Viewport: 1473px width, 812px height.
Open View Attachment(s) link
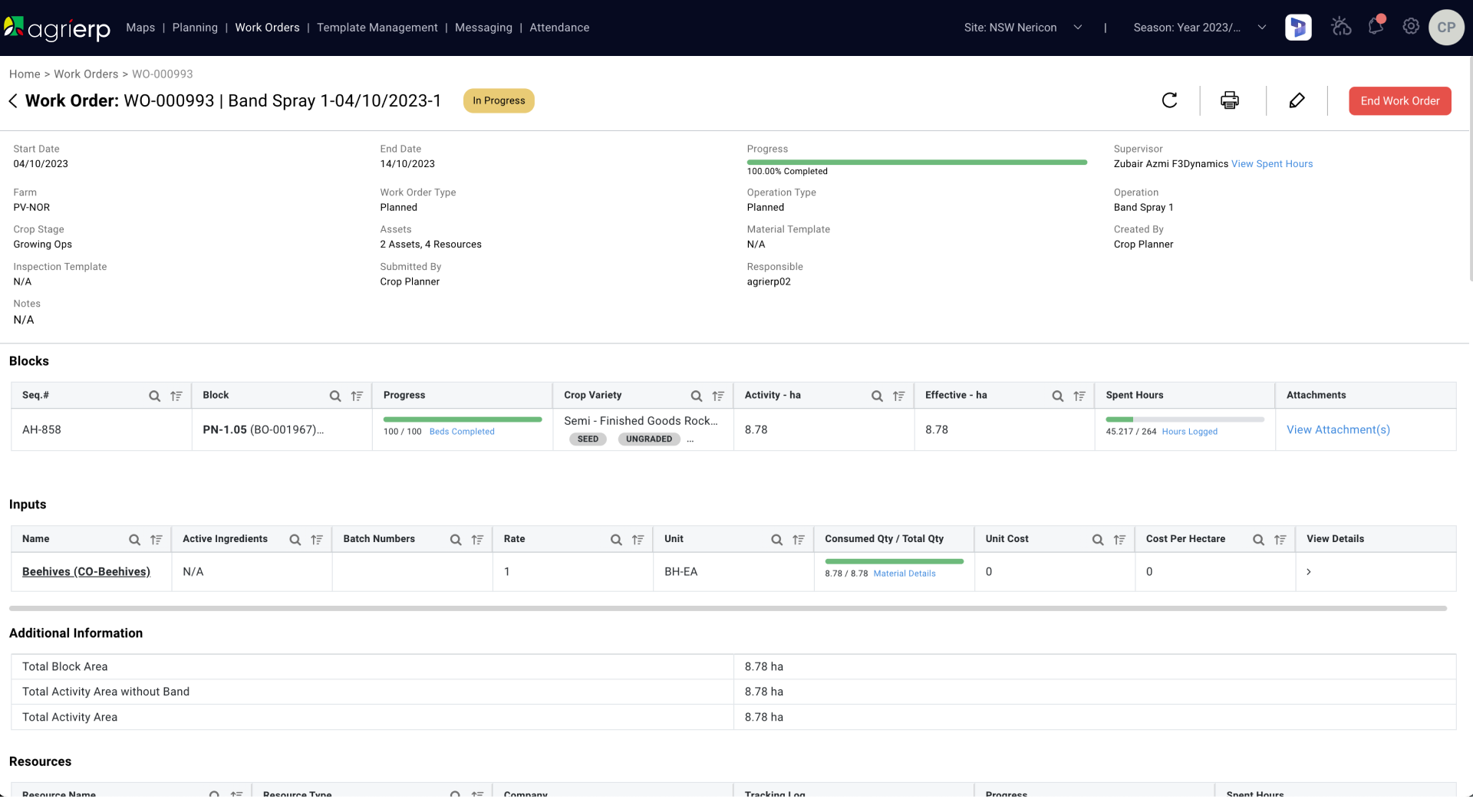(x=1337, y=429)
